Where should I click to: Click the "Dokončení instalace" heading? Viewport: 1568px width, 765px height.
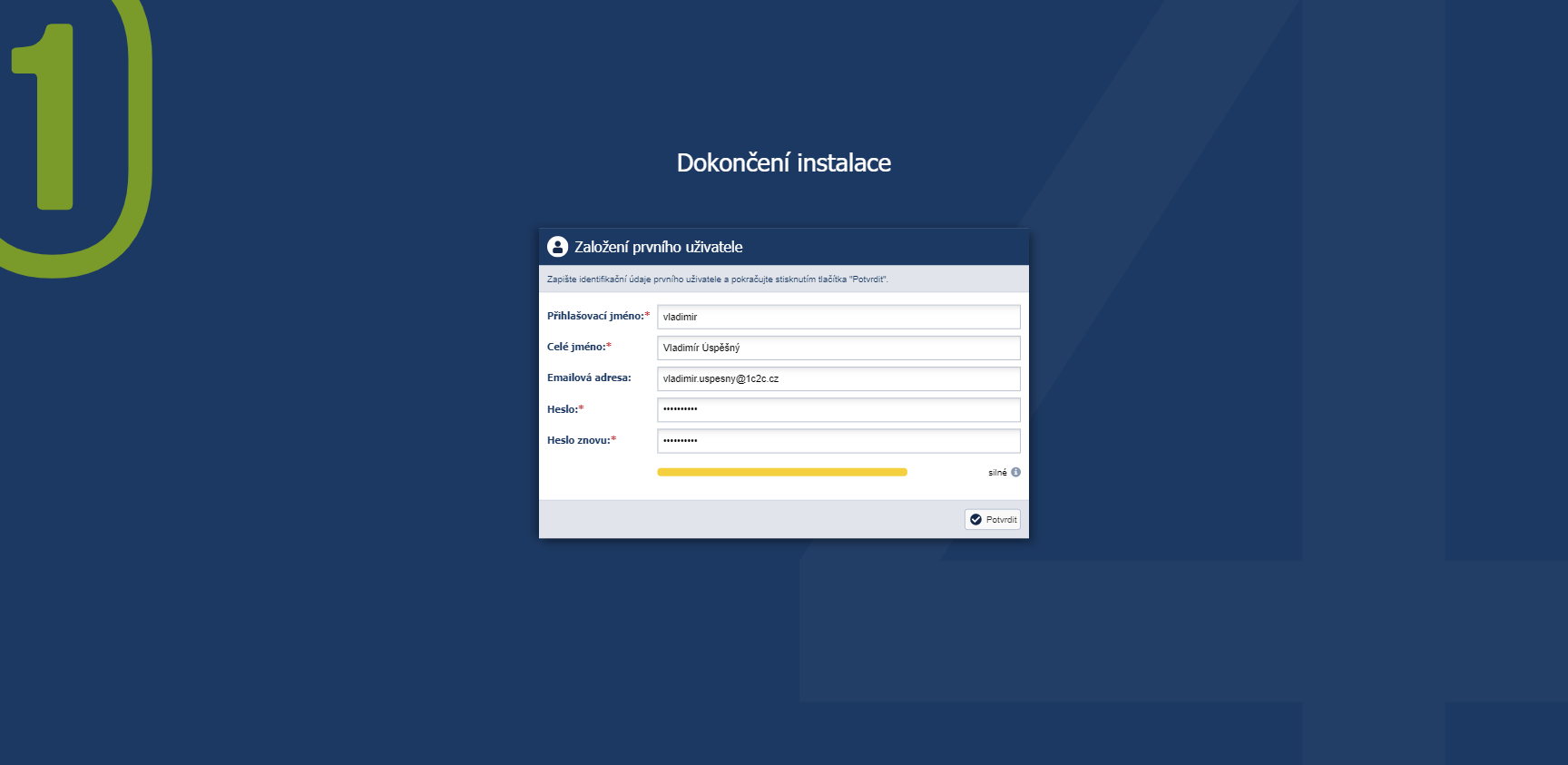784,162
